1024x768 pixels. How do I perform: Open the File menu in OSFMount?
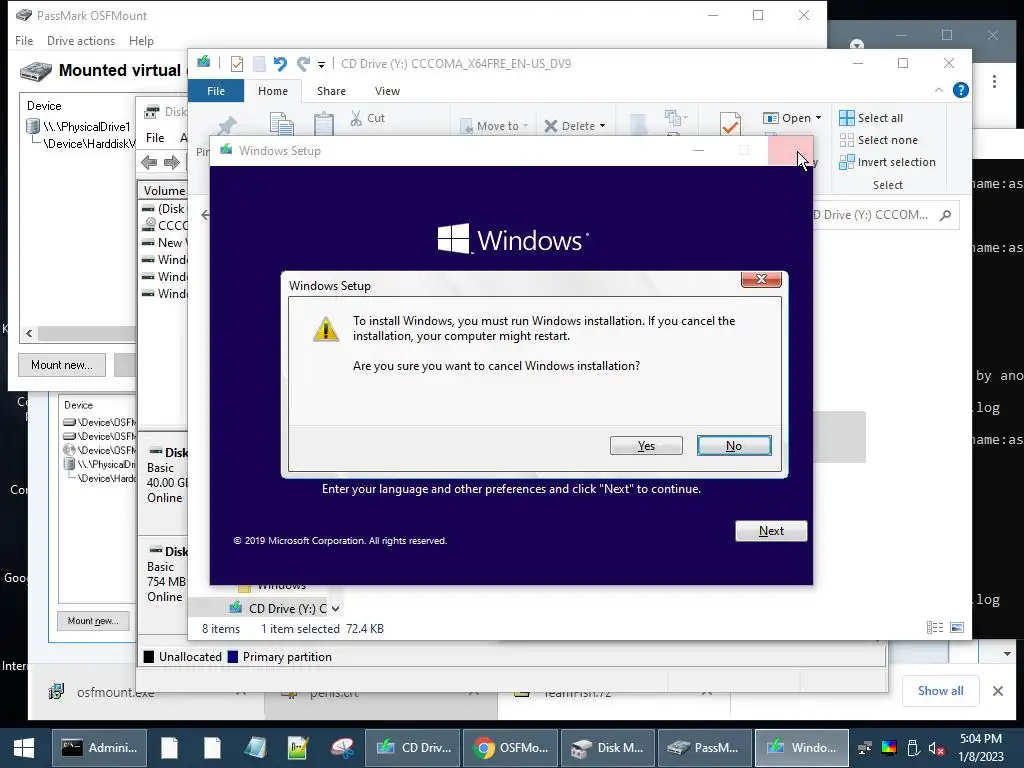(x=24, y=40)
